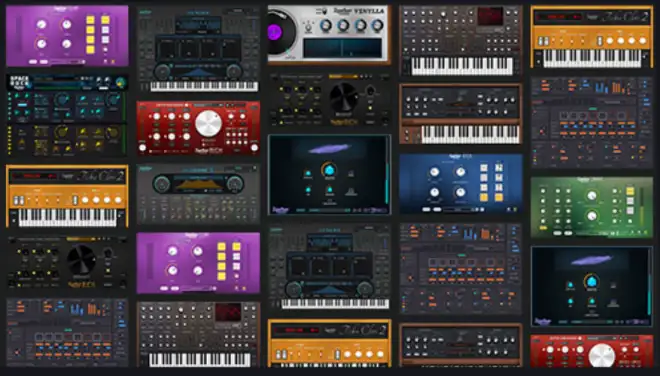The width and height of the screenshot is (660, 376).
Task: Click the keyboard on the synth beside Vanilla
Action: (462, 66)
